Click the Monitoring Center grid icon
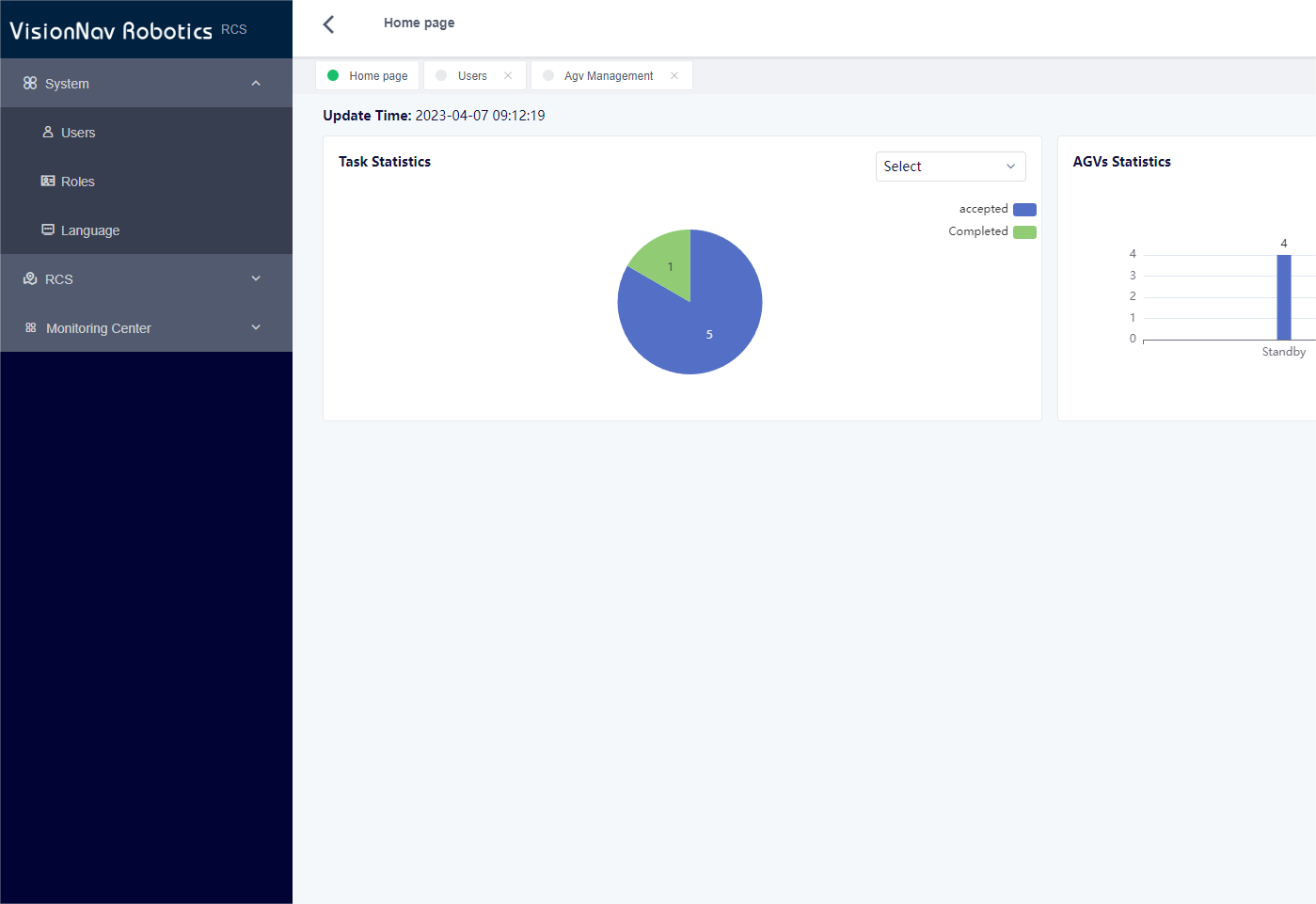The image size is (1316, 904). (x=31, y=327)
